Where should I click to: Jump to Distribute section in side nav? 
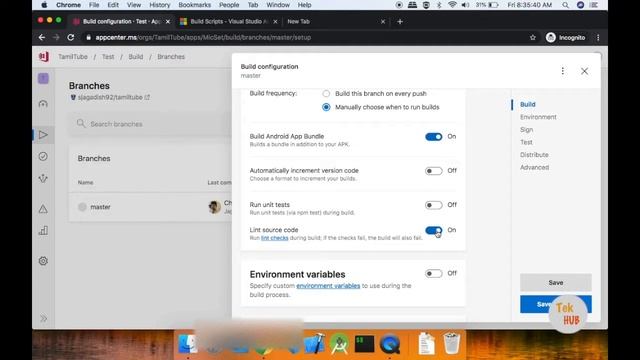pyautogui.click(x=534, y=155)
